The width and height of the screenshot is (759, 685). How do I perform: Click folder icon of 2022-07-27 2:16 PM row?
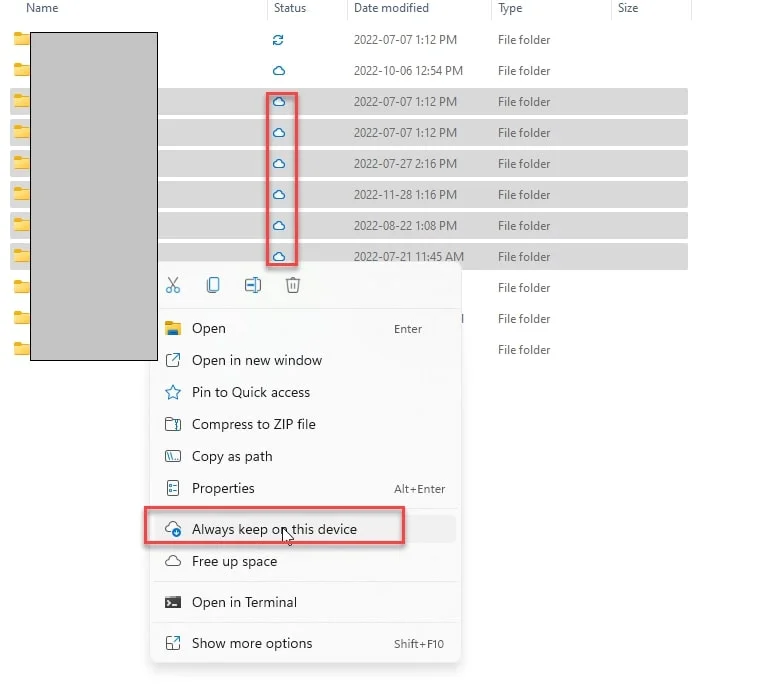coord(21,163)
